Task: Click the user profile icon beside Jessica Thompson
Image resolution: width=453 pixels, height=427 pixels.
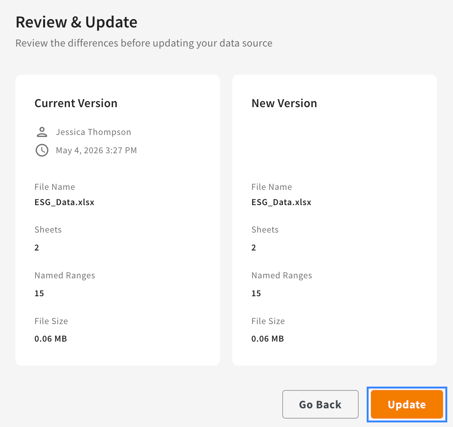Action: (42, 132)
